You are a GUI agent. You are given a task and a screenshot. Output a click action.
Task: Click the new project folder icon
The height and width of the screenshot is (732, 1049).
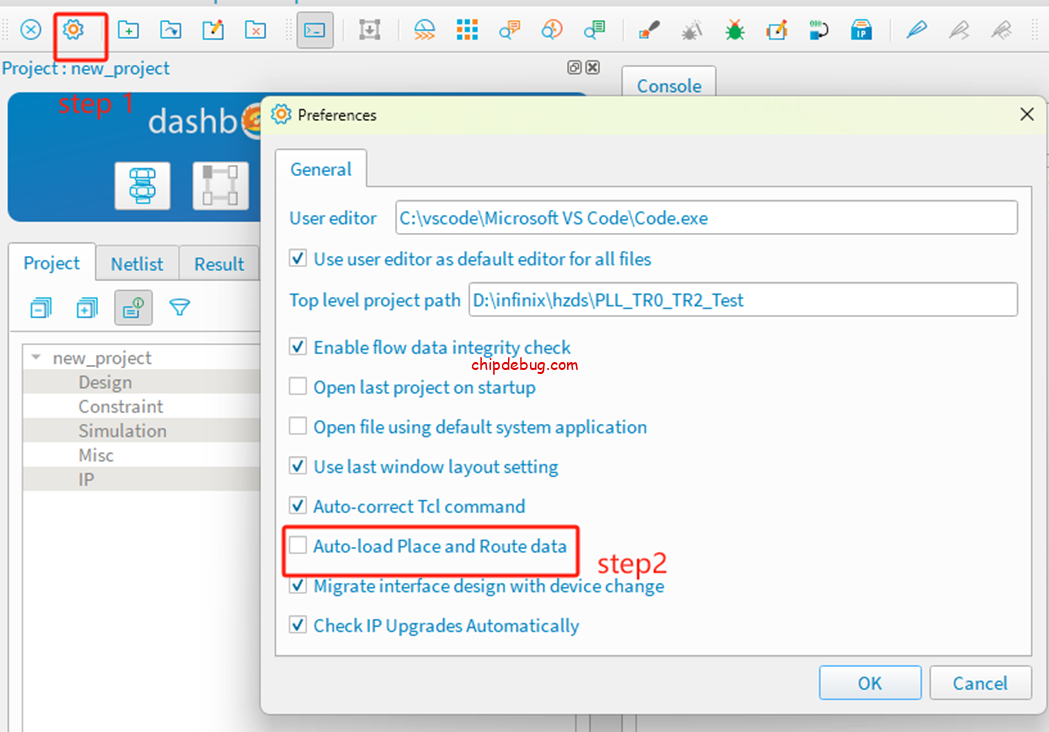[128, 30]
